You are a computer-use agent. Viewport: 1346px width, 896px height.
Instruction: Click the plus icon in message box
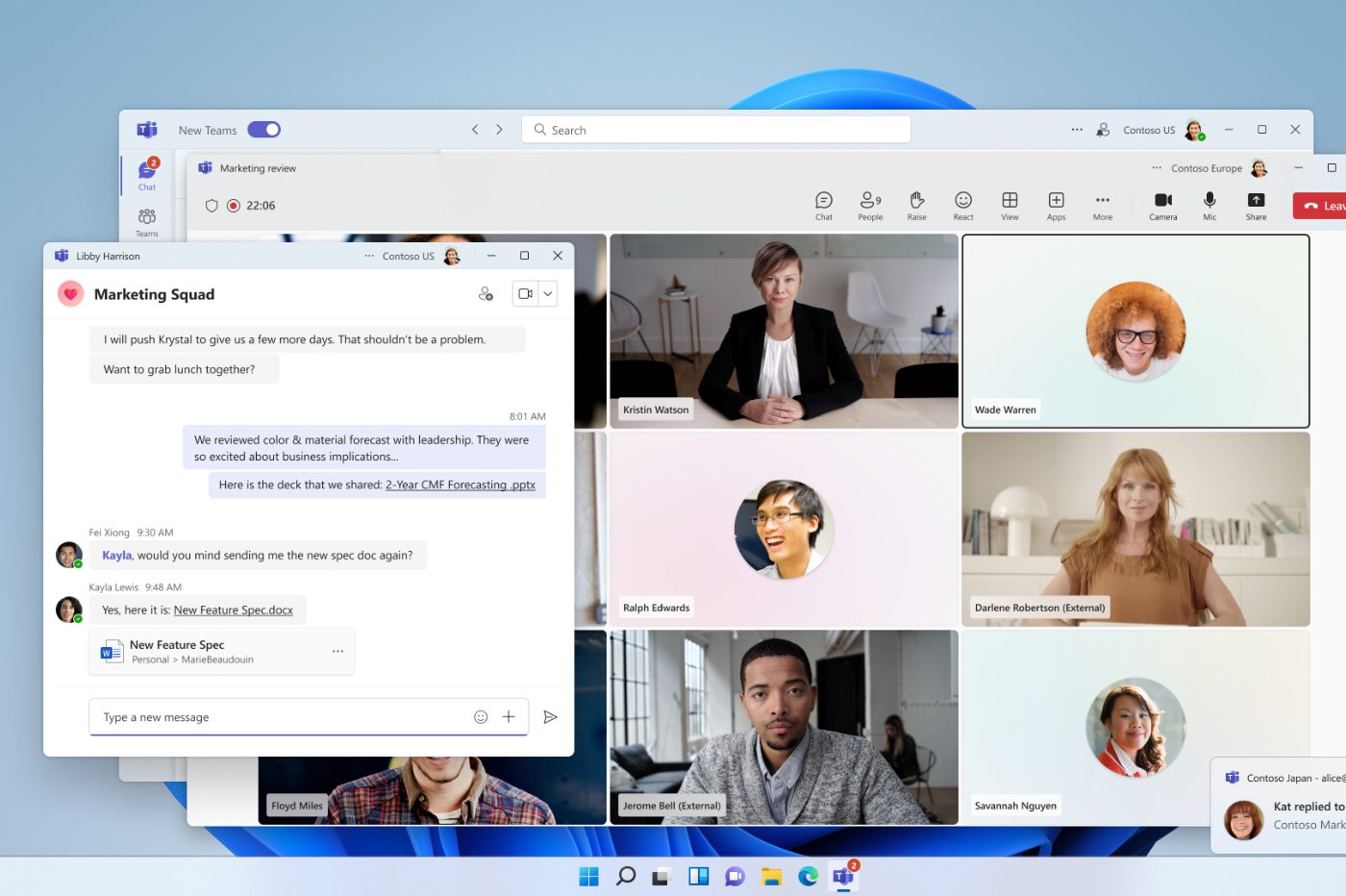(x=509, y=717)
